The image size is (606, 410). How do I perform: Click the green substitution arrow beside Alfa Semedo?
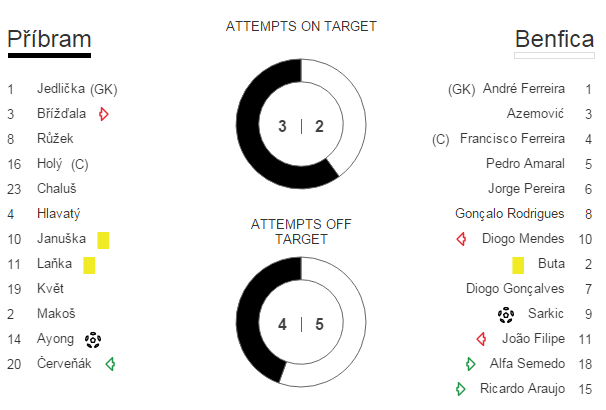470,364
